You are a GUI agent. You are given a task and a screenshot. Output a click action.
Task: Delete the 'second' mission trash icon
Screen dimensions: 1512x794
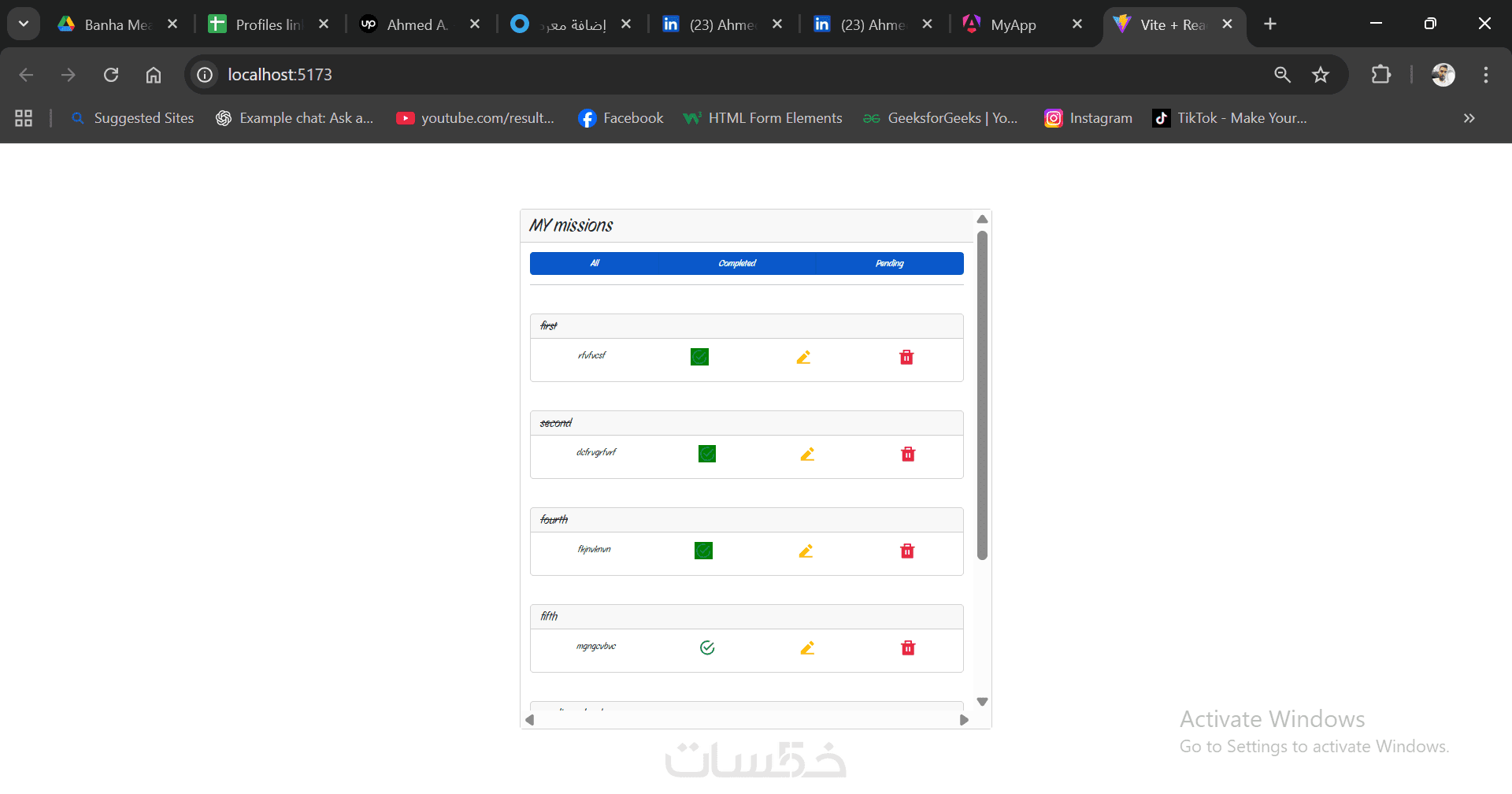point(908,455)
